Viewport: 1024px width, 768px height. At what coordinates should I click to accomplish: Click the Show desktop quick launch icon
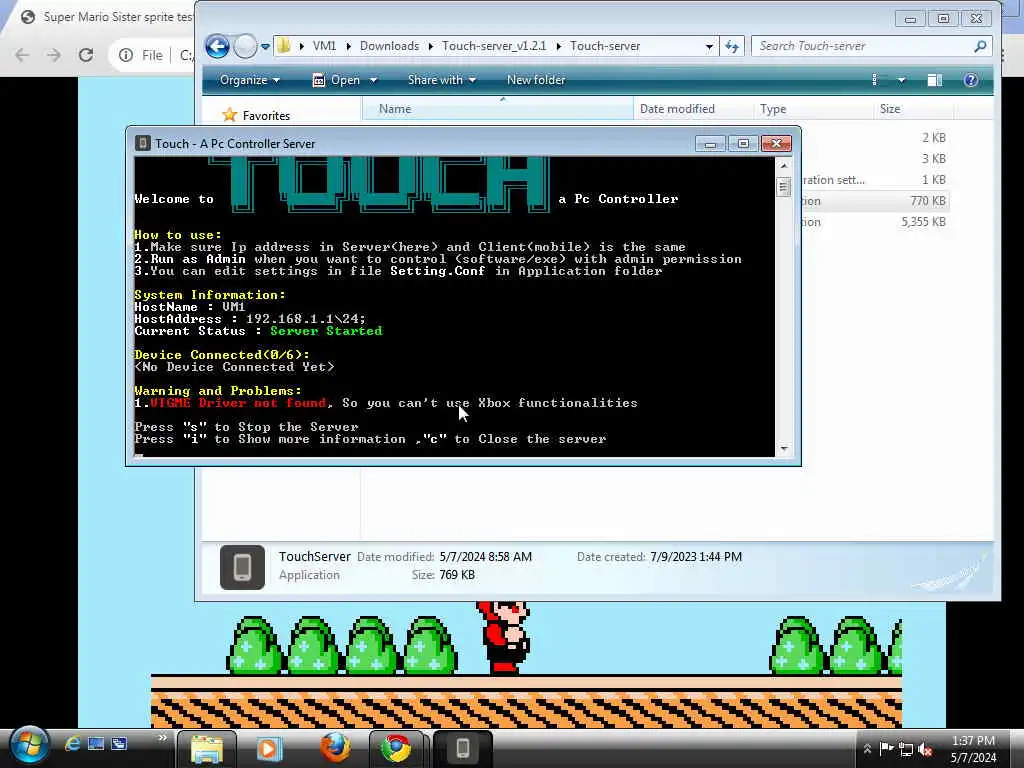(x=96, y=743)
